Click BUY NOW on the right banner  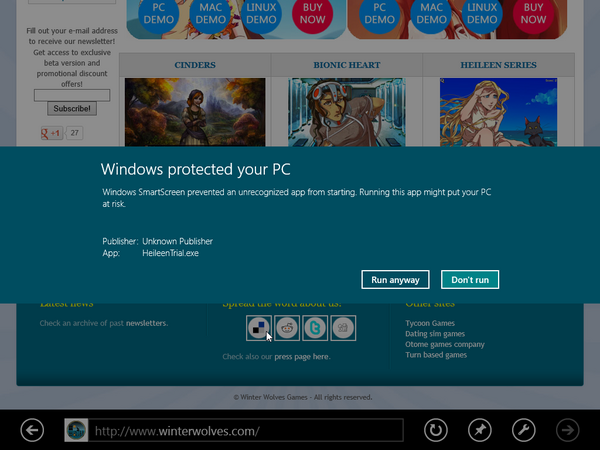coord(533,13)
